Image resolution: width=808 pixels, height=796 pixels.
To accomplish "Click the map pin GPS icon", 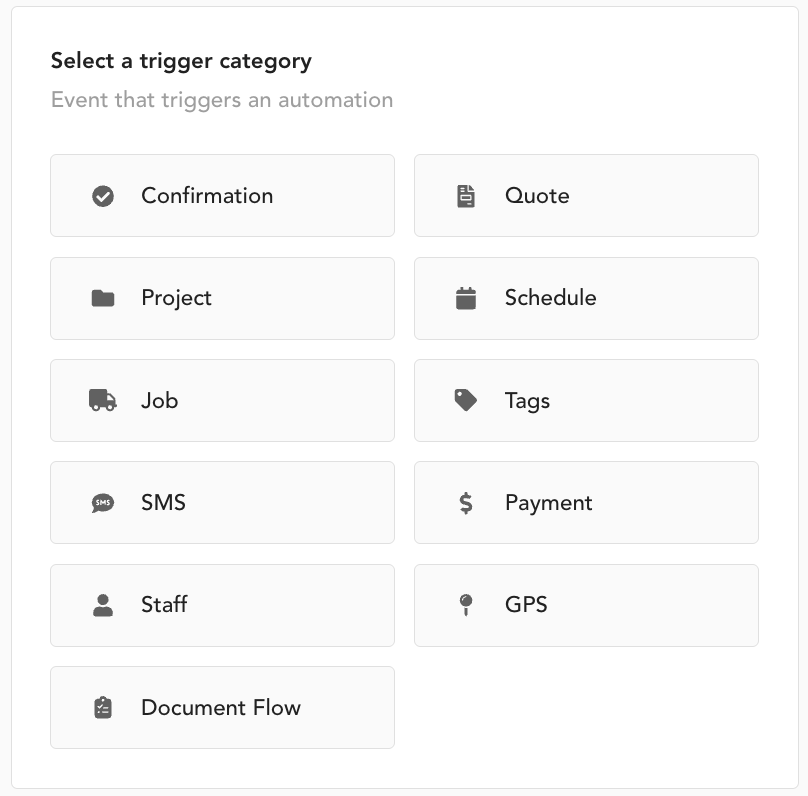I will point(466,605).
